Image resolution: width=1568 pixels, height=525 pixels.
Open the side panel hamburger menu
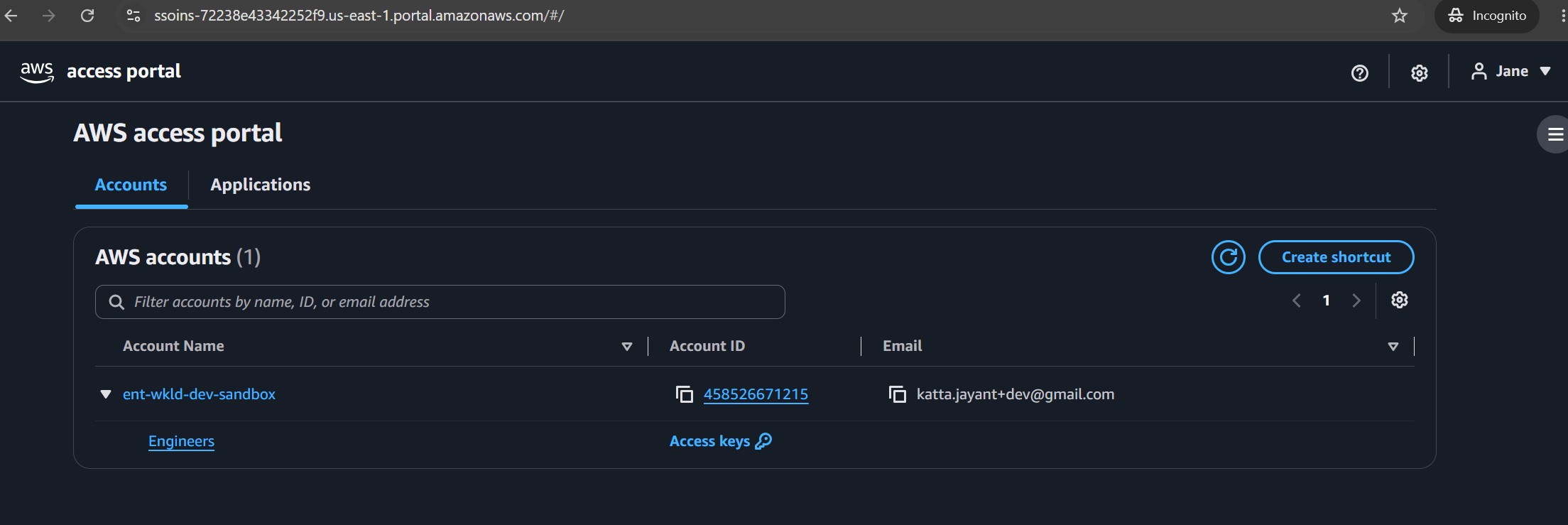pyautogui.click(x=1555, y=134)
